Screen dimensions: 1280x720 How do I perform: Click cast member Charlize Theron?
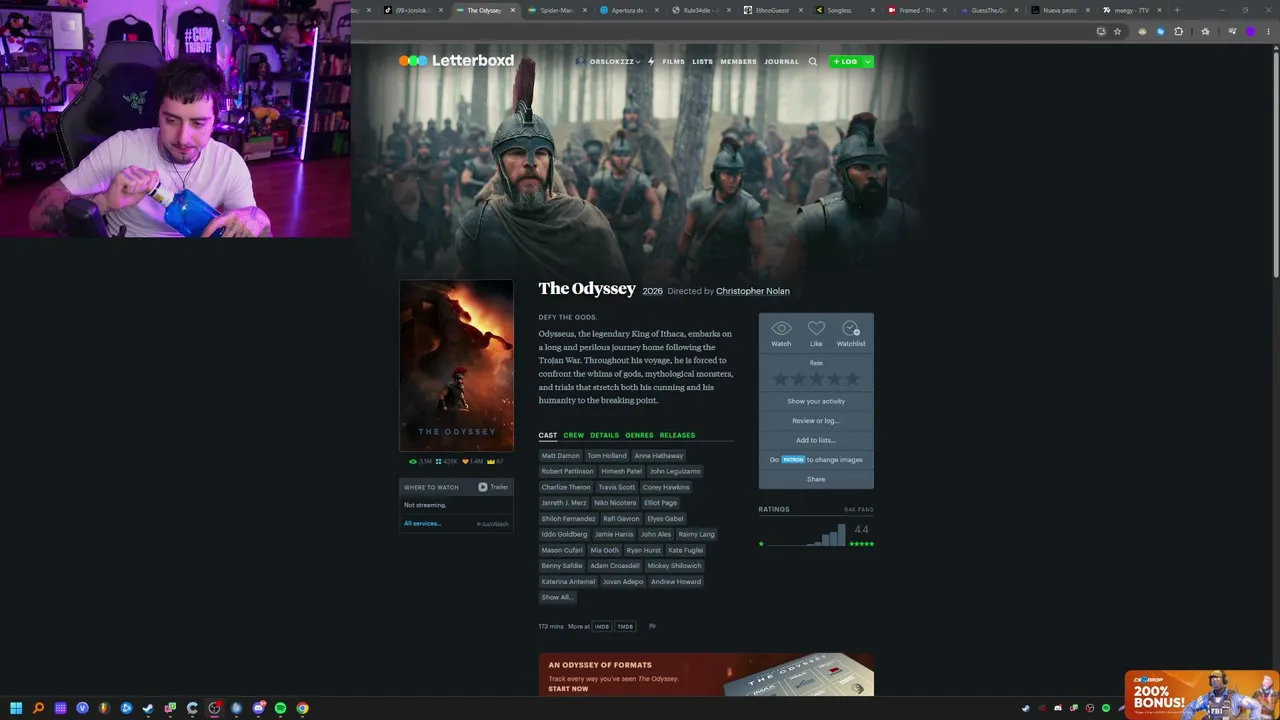566,487
